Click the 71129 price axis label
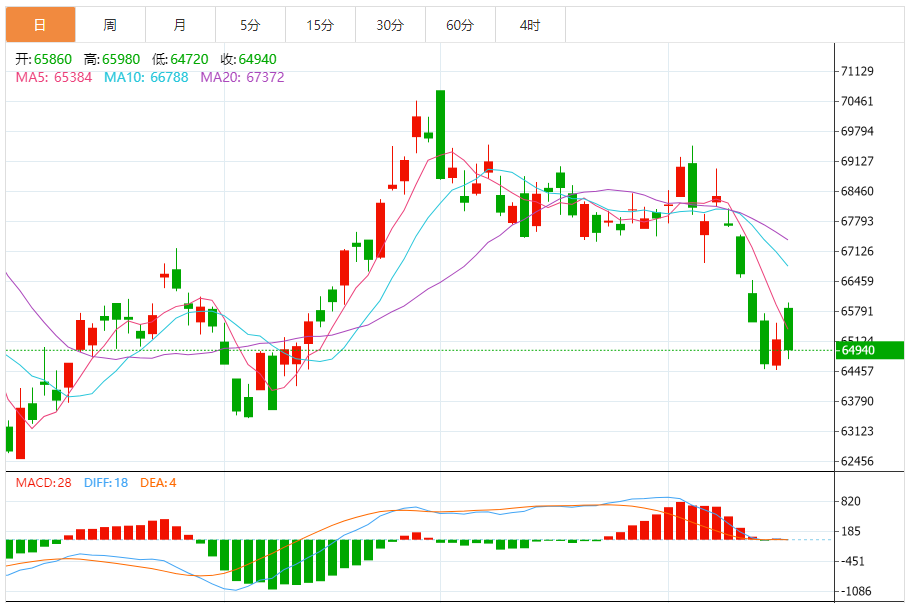The height and width of the screenshot is (603, 907). coord(857,71)
